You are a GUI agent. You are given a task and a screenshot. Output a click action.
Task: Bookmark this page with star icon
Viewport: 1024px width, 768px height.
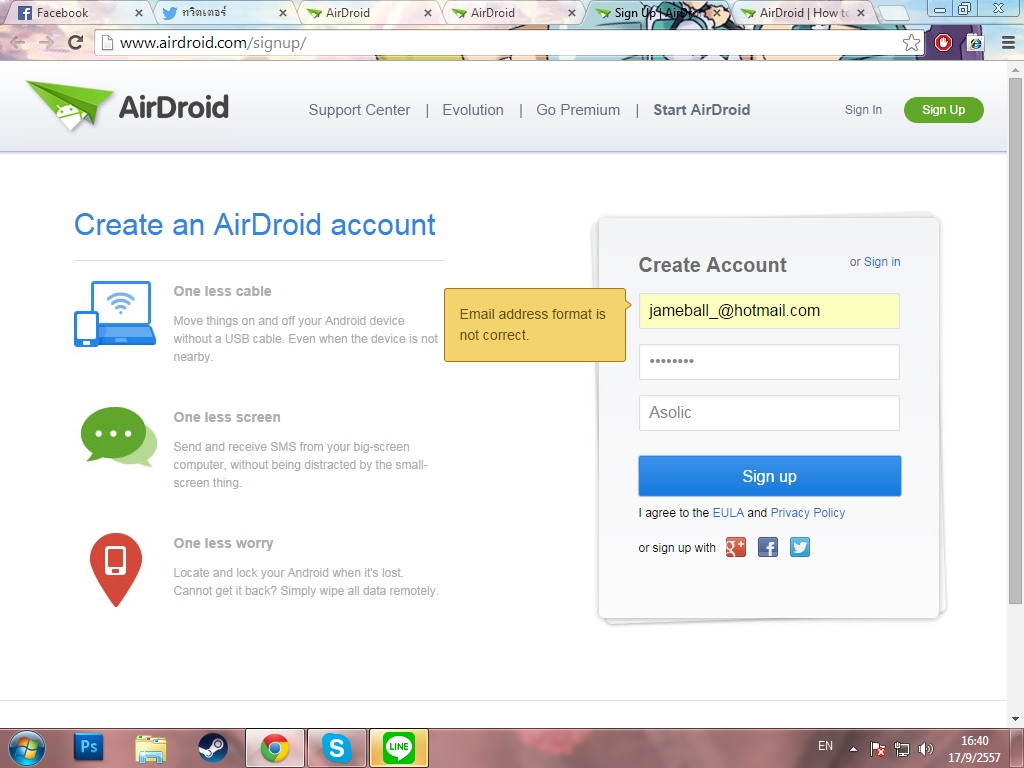[x=911, y=43]
